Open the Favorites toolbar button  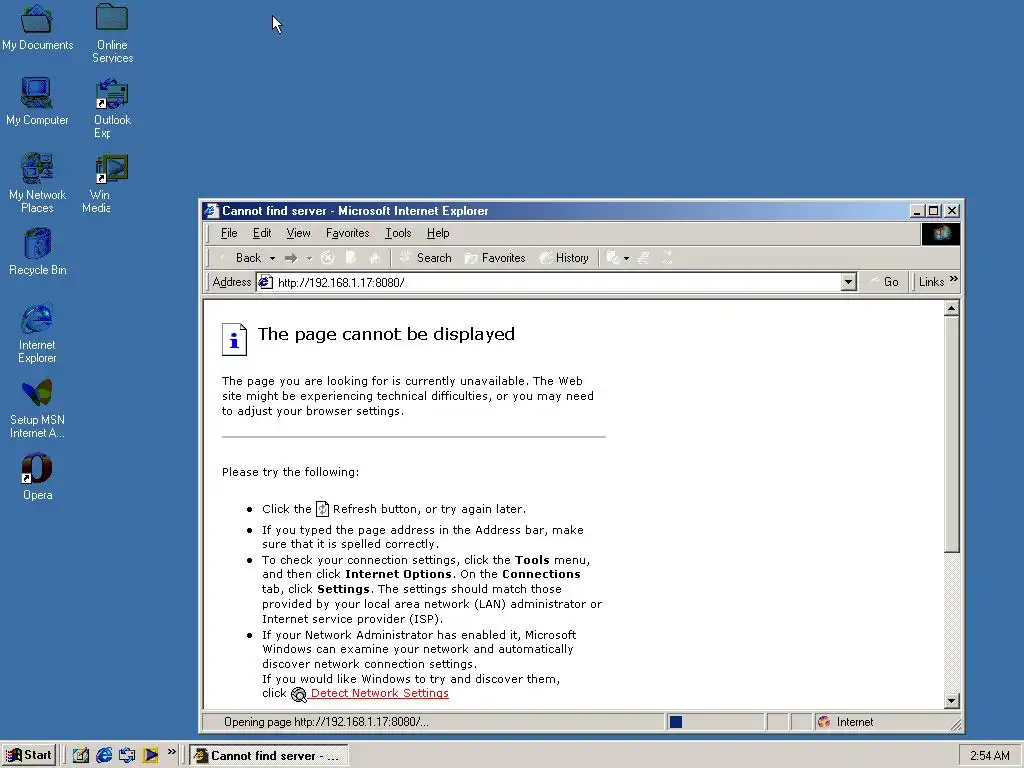[495, 258]
